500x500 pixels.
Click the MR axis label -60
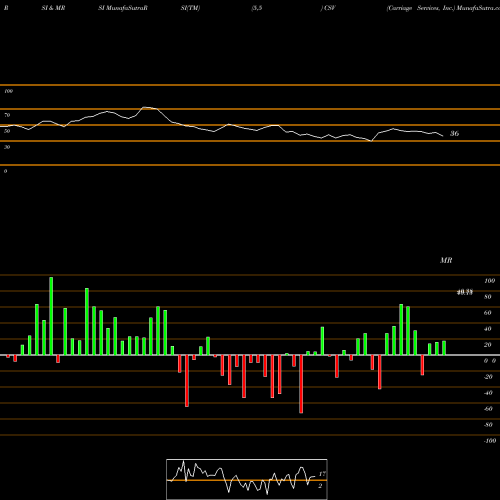[x=488, y=409]
